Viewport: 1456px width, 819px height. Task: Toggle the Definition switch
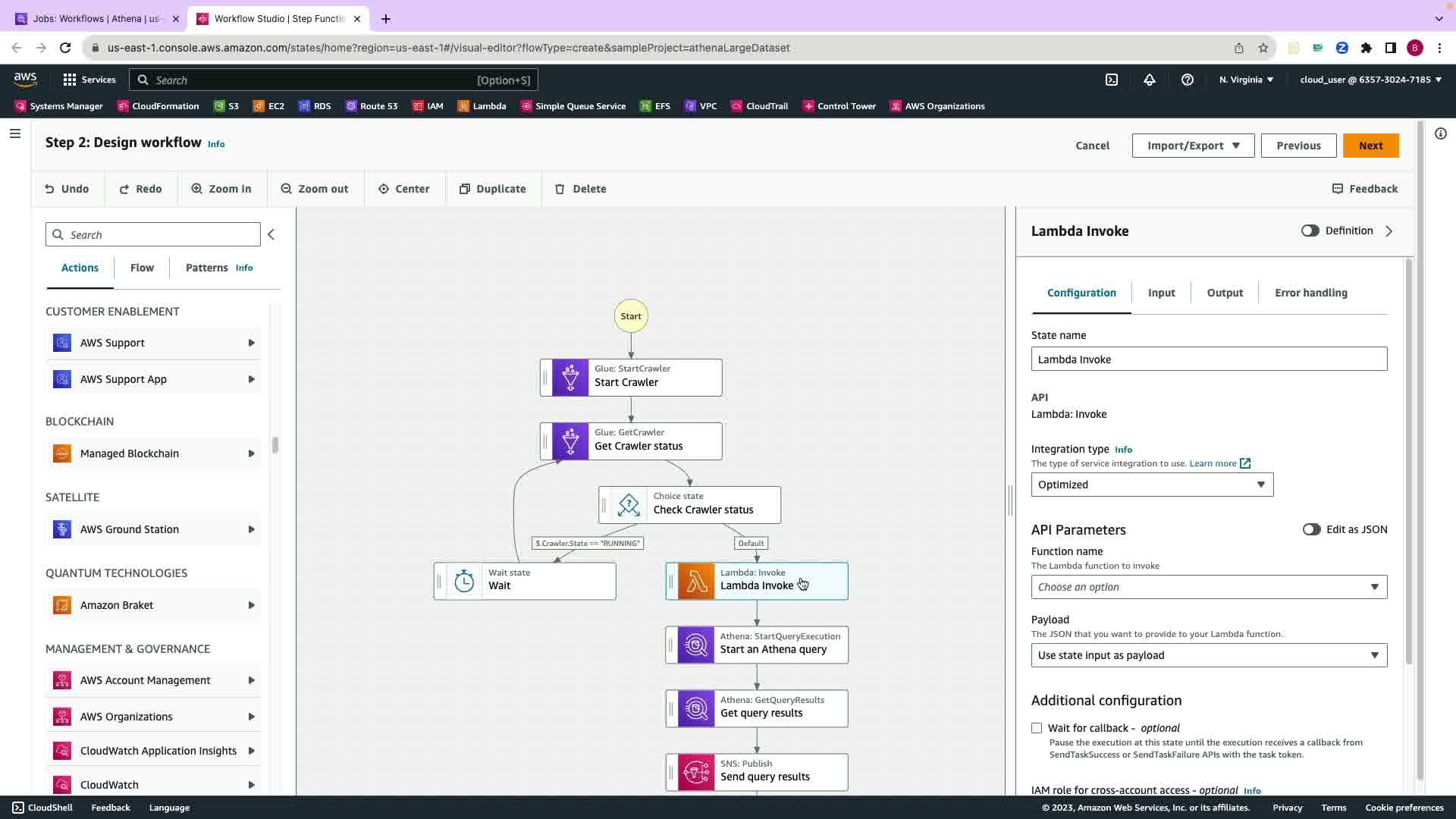1310,231
